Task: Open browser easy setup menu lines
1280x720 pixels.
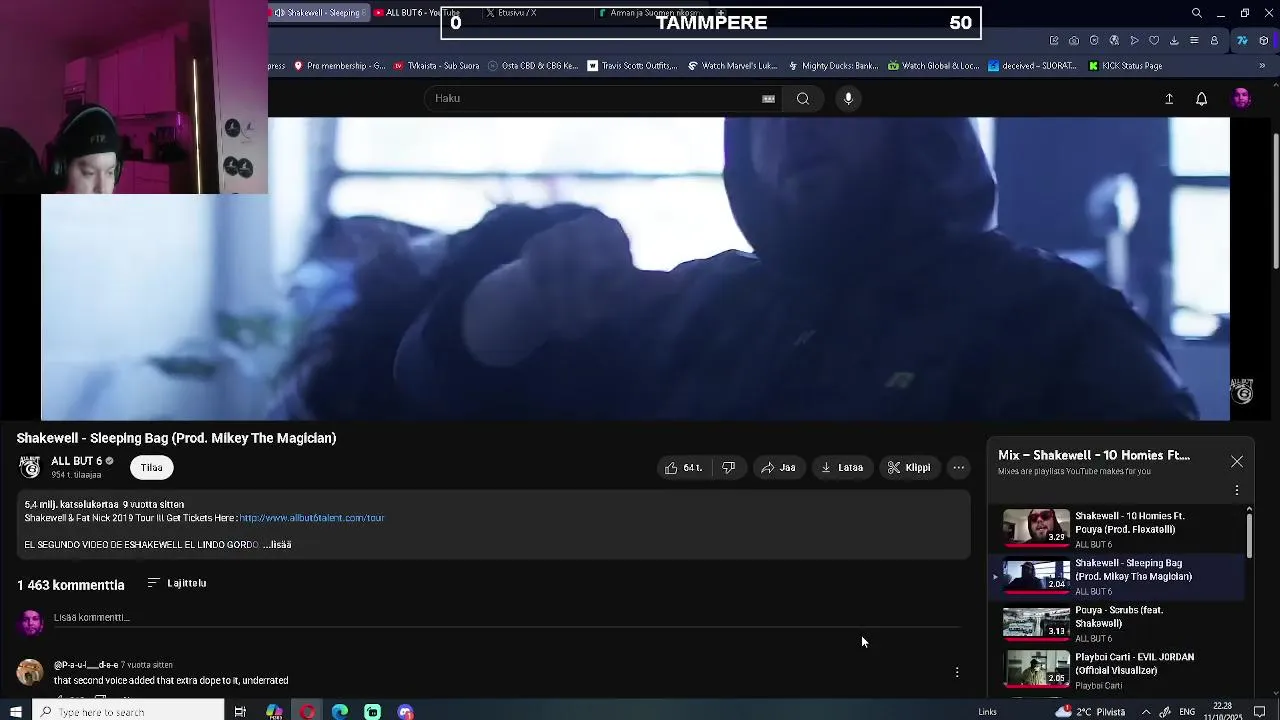Action: tap(1194, 41)
